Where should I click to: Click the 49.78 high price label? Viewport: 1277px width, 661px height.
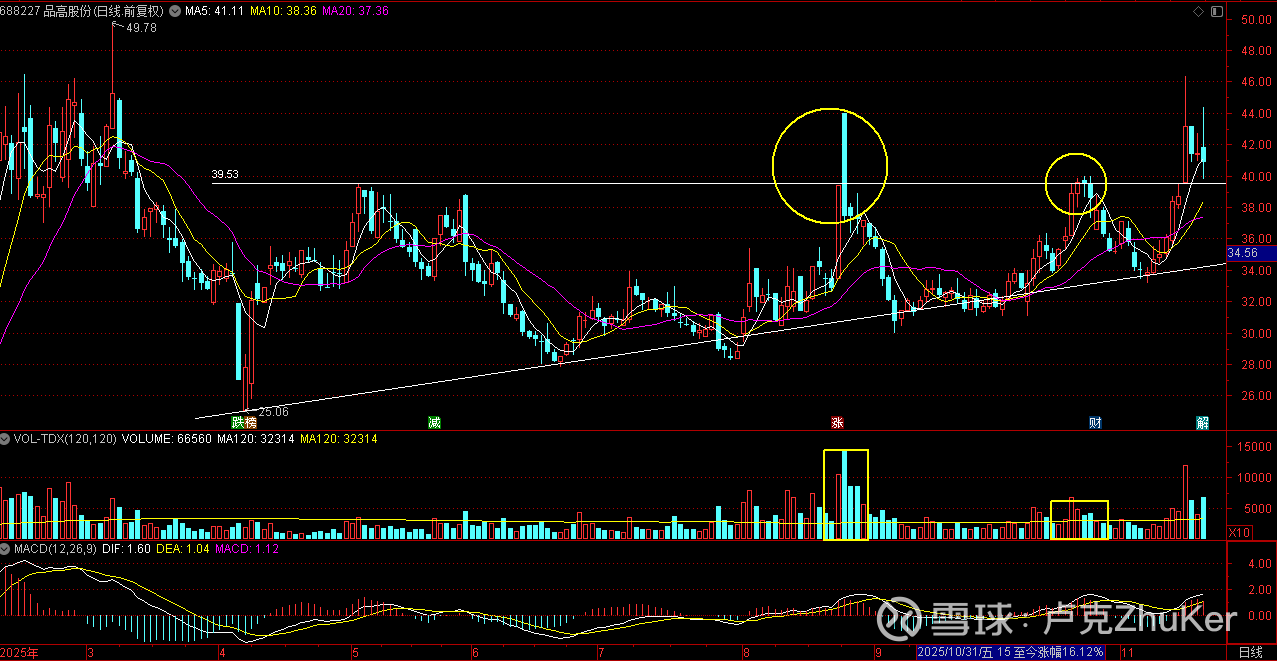coord(141,28)
